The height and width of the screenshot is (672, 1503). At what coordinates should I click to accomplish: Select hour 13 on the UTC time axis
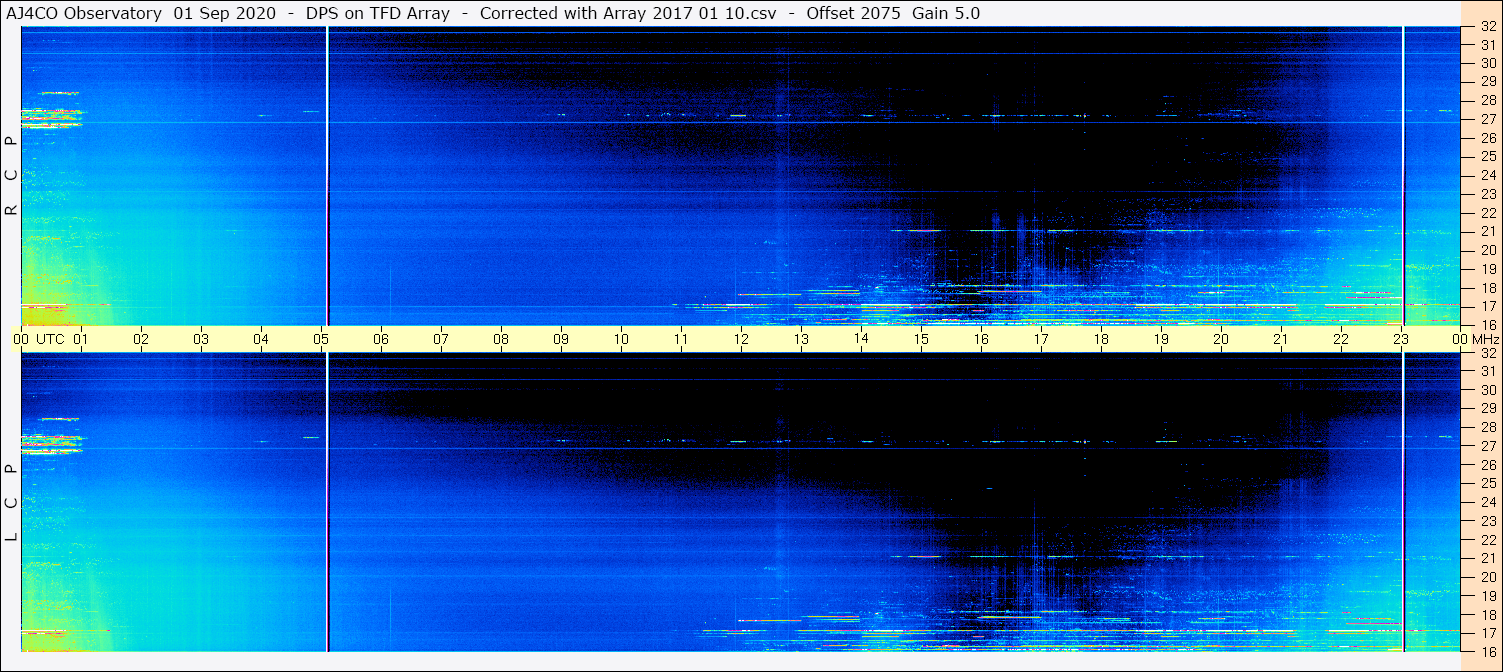(801, 339)
